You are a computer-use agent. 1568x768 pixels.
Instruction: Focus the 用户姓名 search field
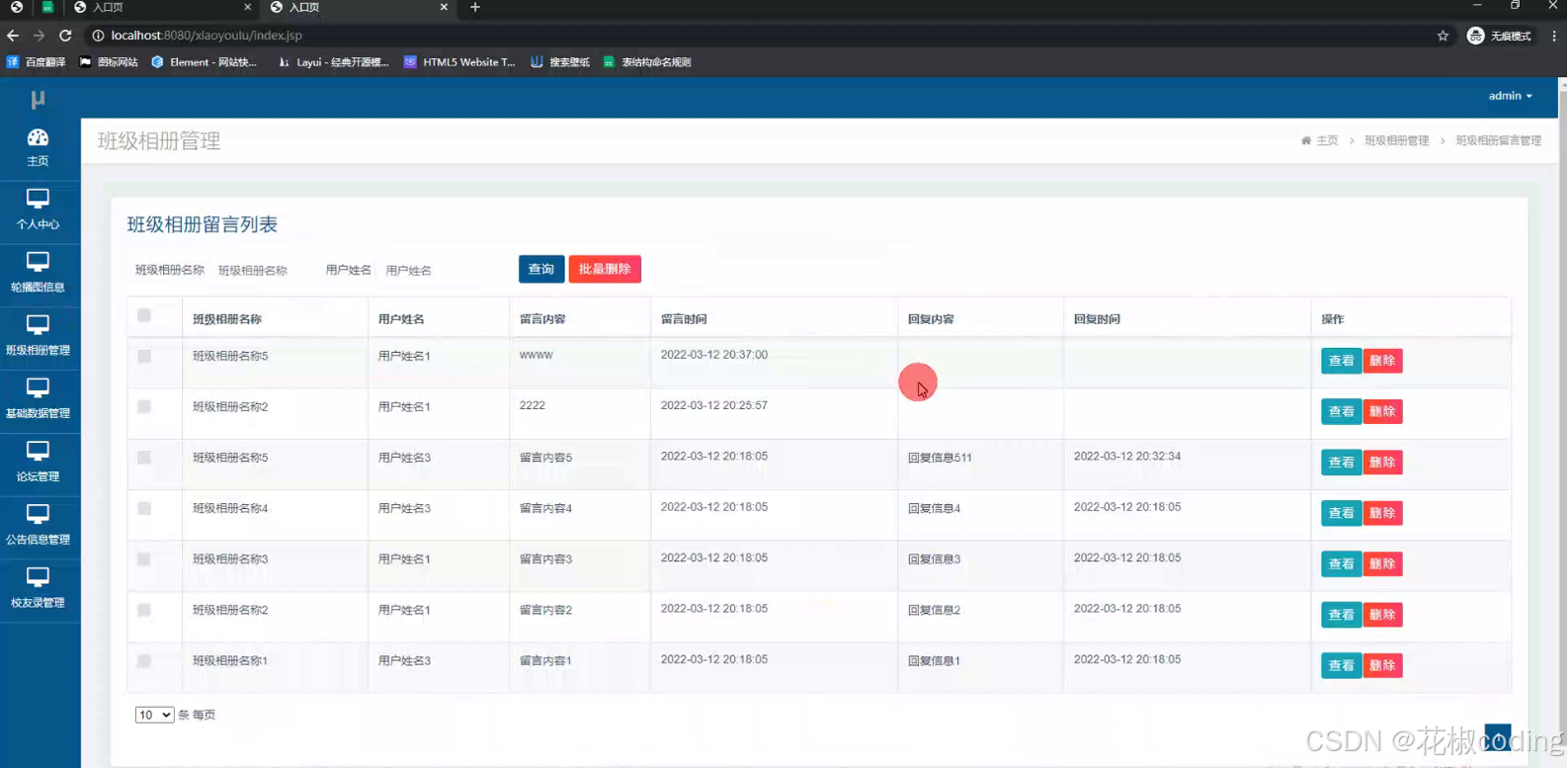click(440, 270)
